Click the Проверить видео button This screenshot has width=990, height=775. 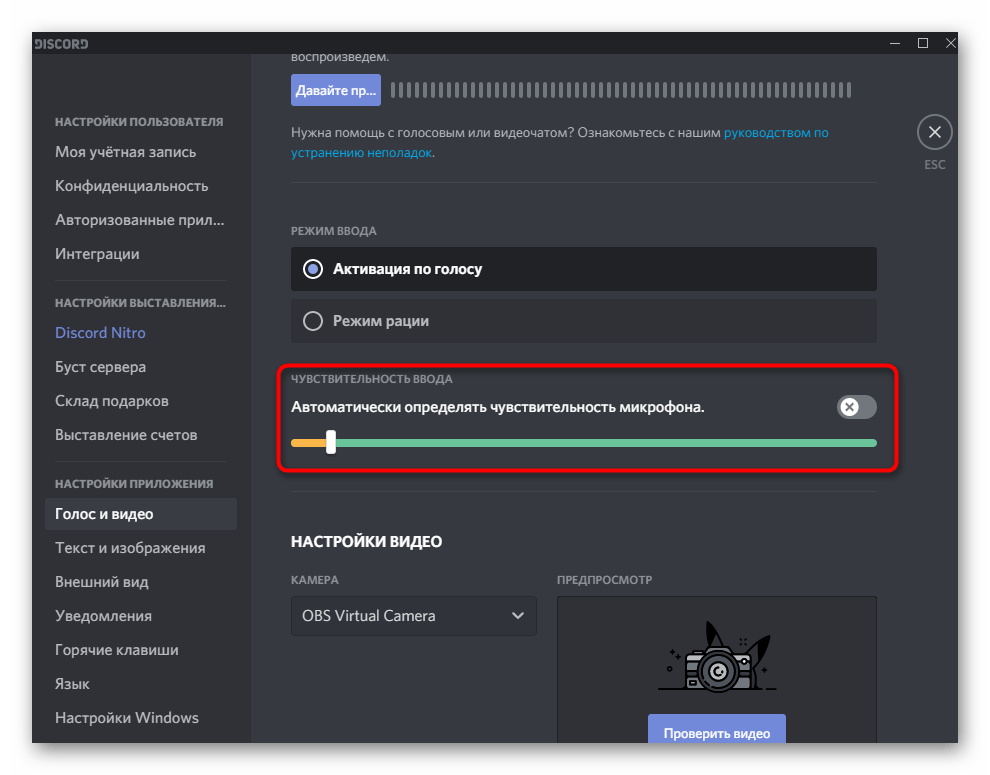716,733
